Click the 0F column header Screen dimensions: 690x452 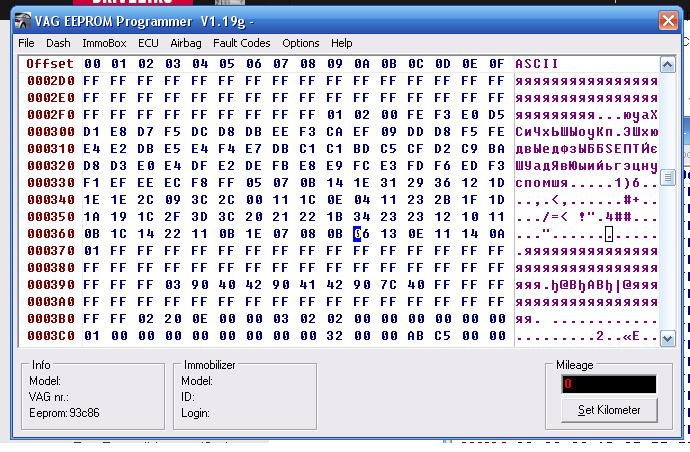(x=496, y=64)
